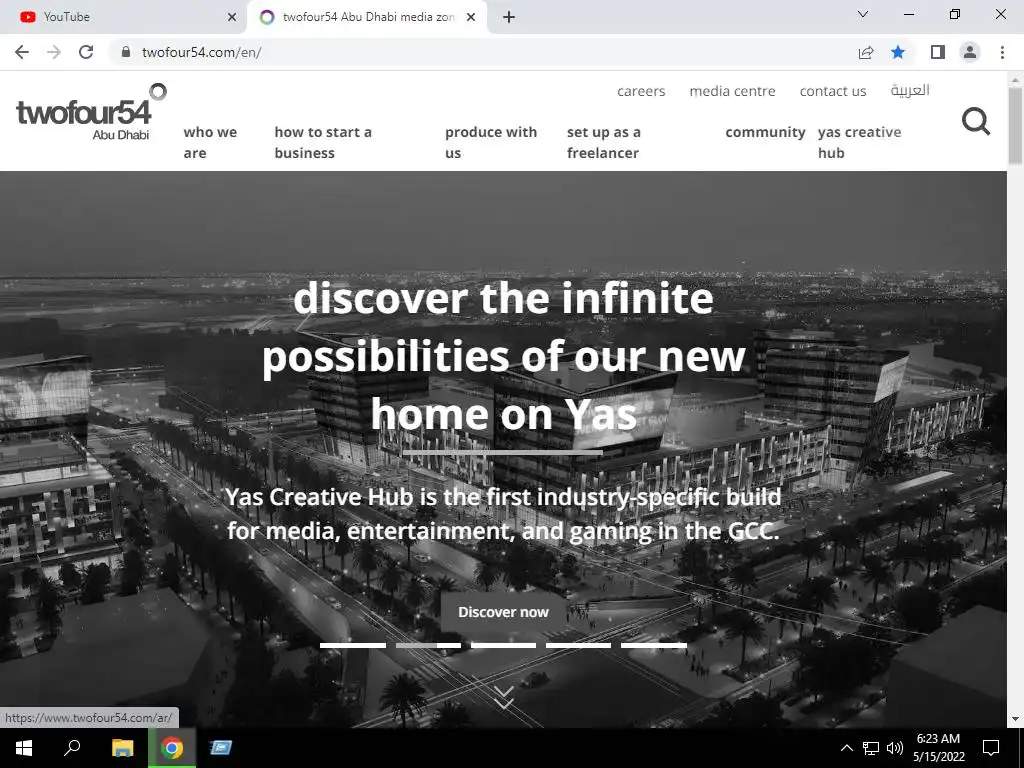Close the twofour54 tab
The image size is (1024, 768).
[x=471, y=17]
